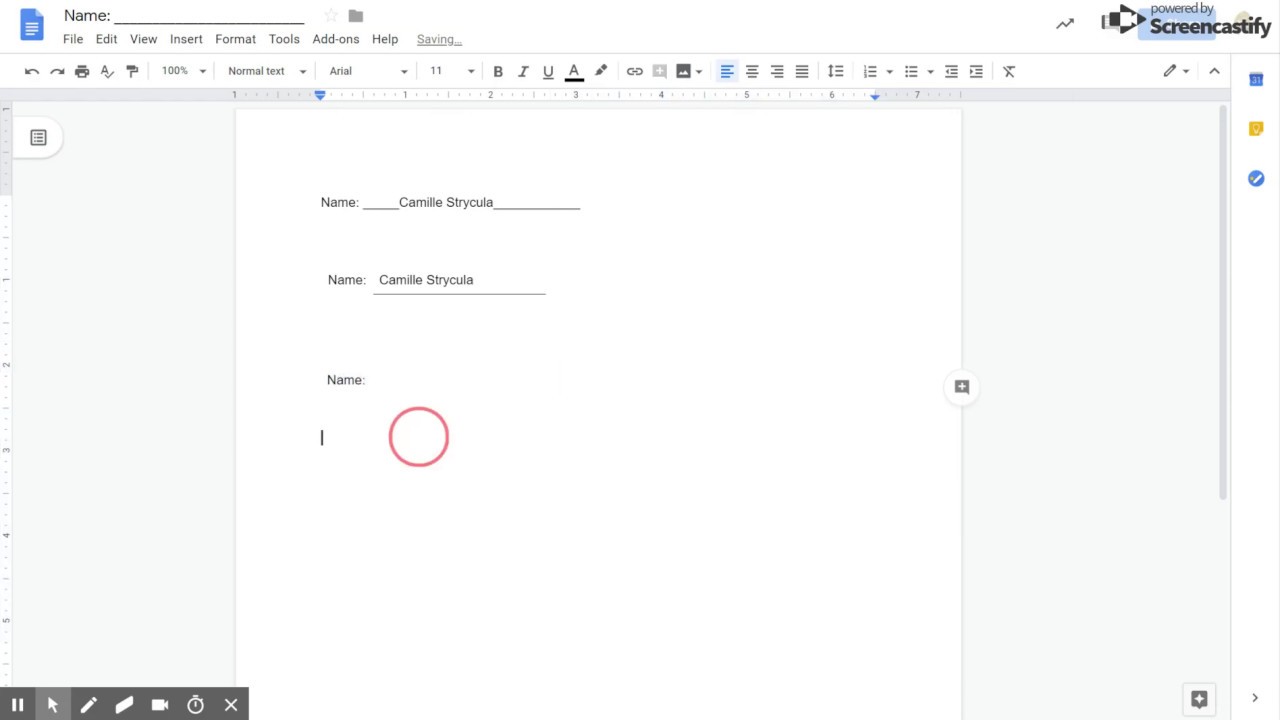
Task: Run spell check icon
Action: 107,71
